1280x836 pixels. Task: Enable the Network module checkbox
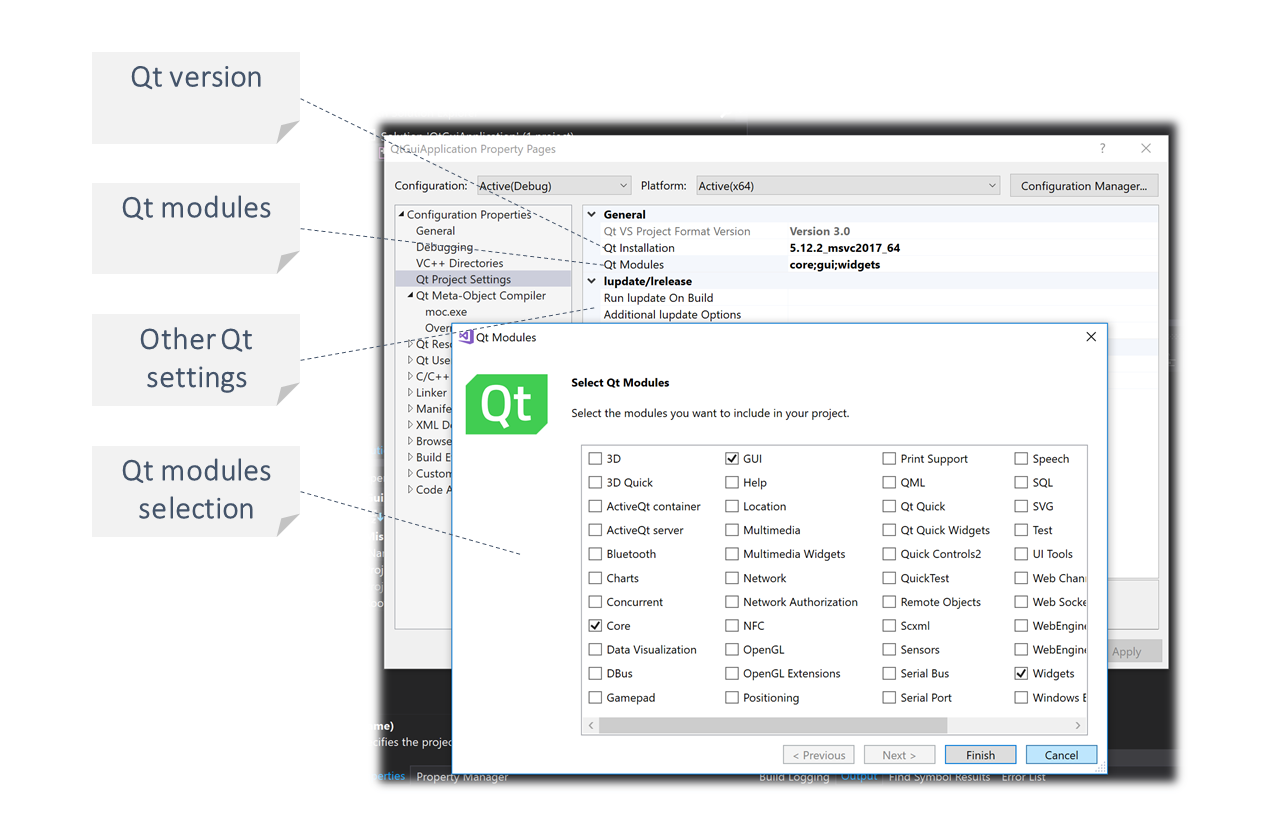(732, 578)
